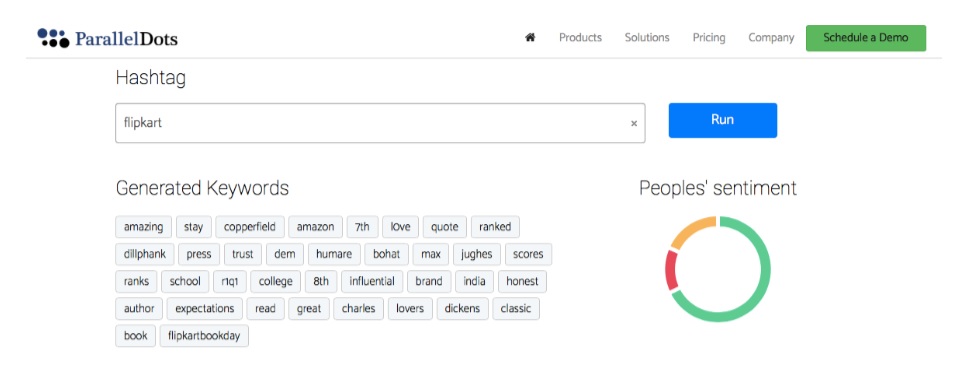Click the 'stay' keyword tag
This screenshot has height=377, width=979.
pyautogui.click(x=194, y=227)
